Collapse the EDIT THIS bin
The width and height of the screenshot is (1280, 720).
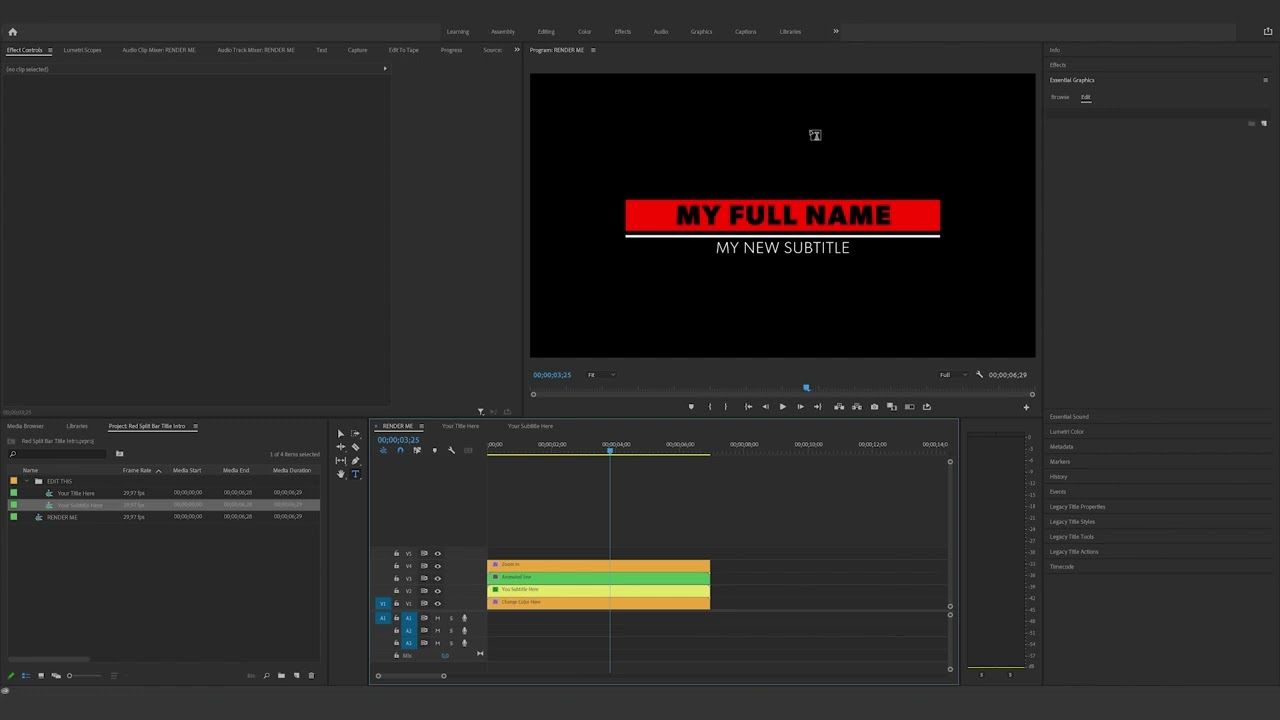point(27,481)
